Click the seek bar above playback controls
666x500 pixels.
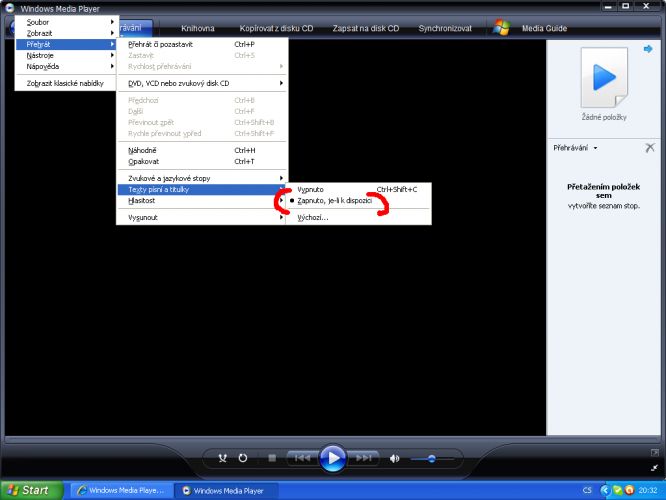[332, 440]
